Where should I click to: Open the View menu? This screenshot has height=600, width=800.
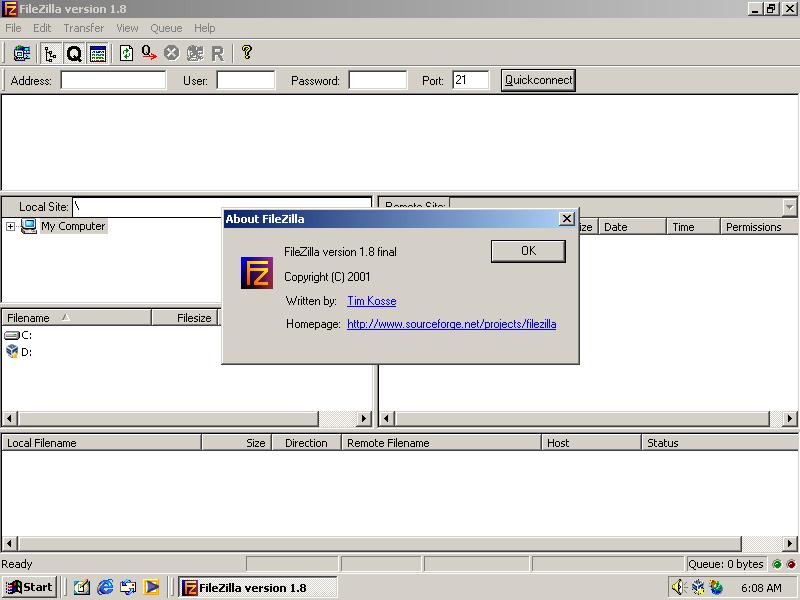pos(127,28)
